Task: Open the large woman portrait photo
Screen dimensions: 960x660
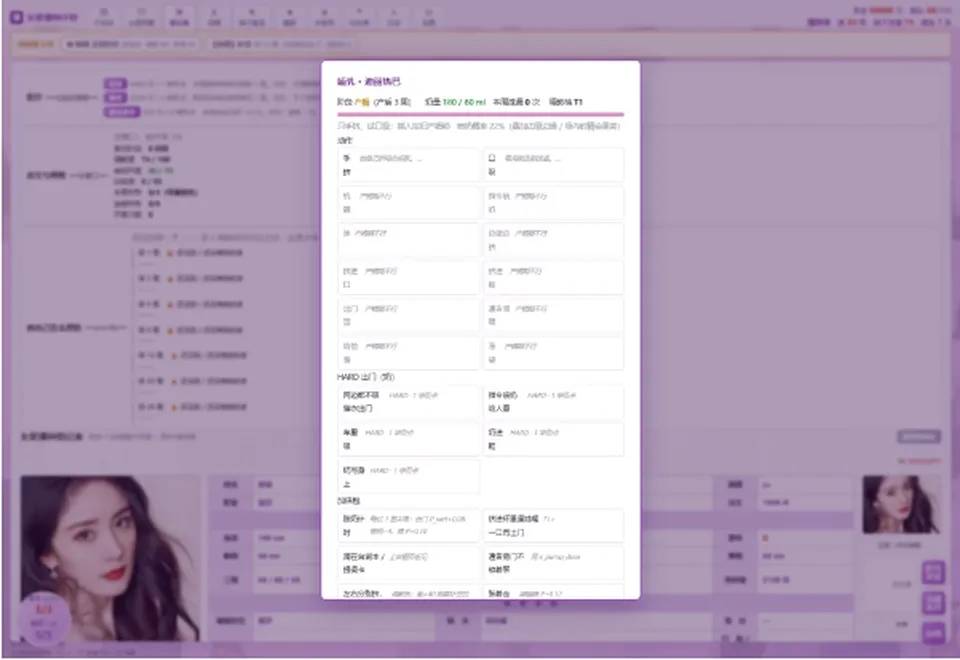Action: [110, 558]
